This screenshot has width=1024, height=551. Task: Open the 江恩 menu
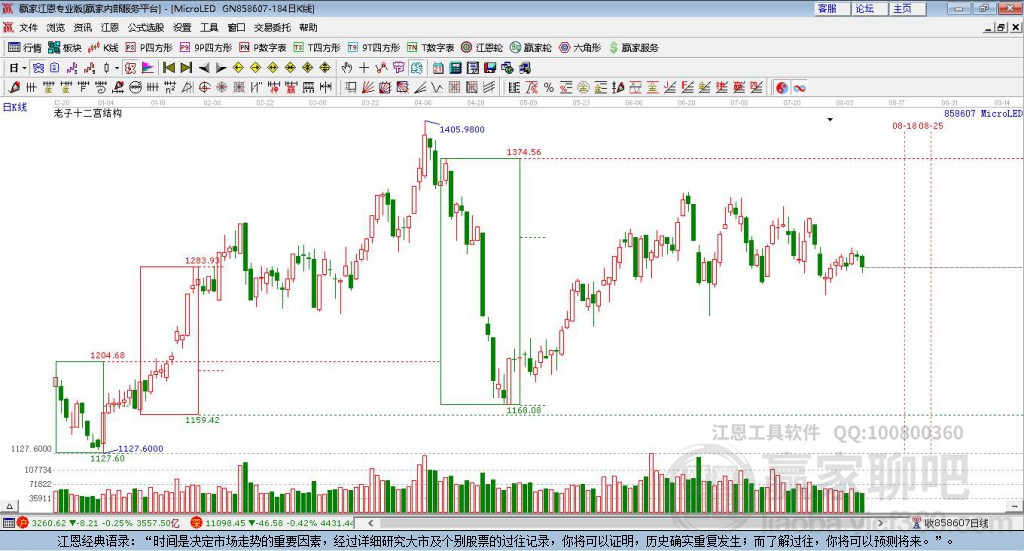[110, 27]
